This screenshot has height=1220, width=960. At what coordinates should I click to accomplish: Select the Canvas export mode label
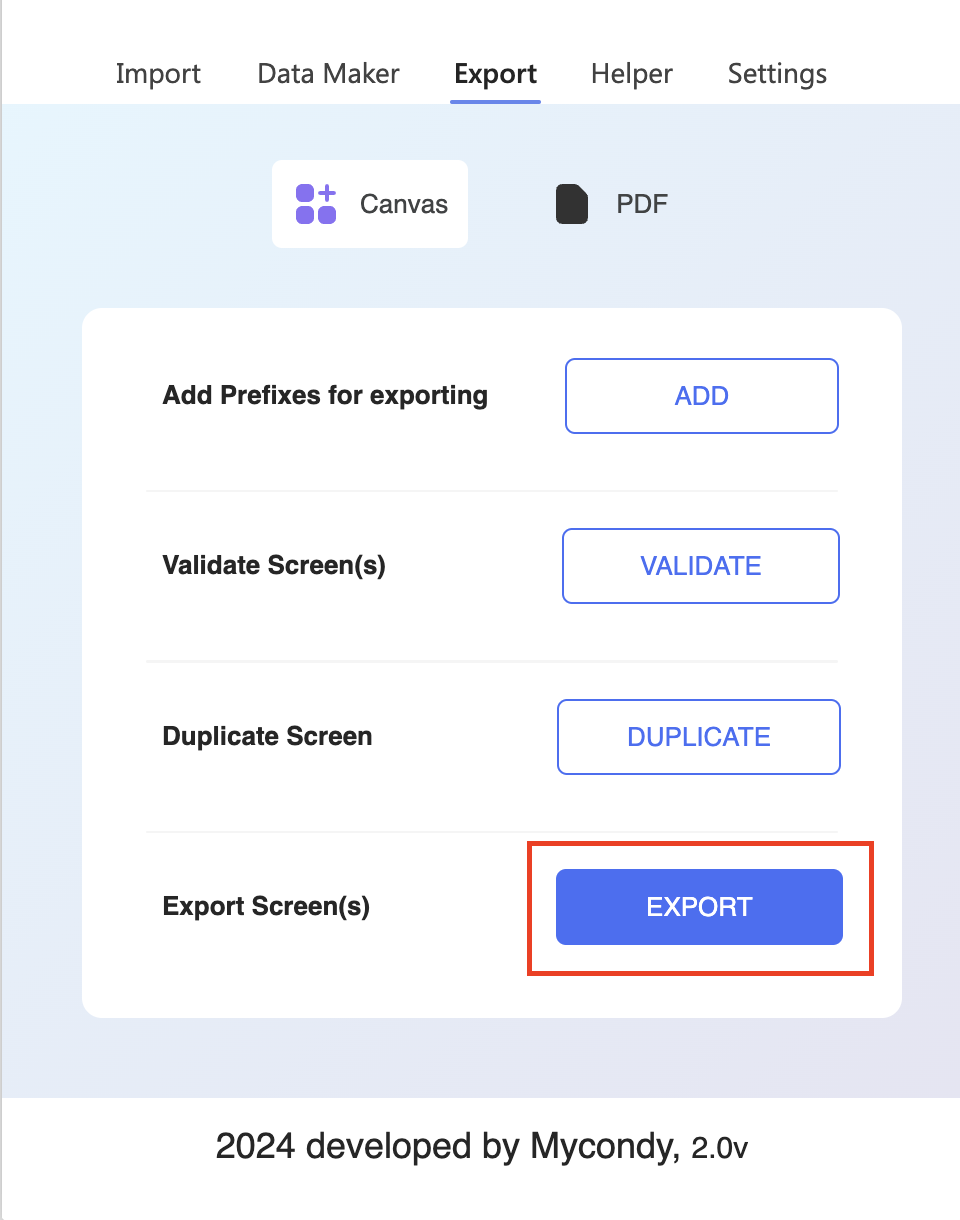click(404, 205)
